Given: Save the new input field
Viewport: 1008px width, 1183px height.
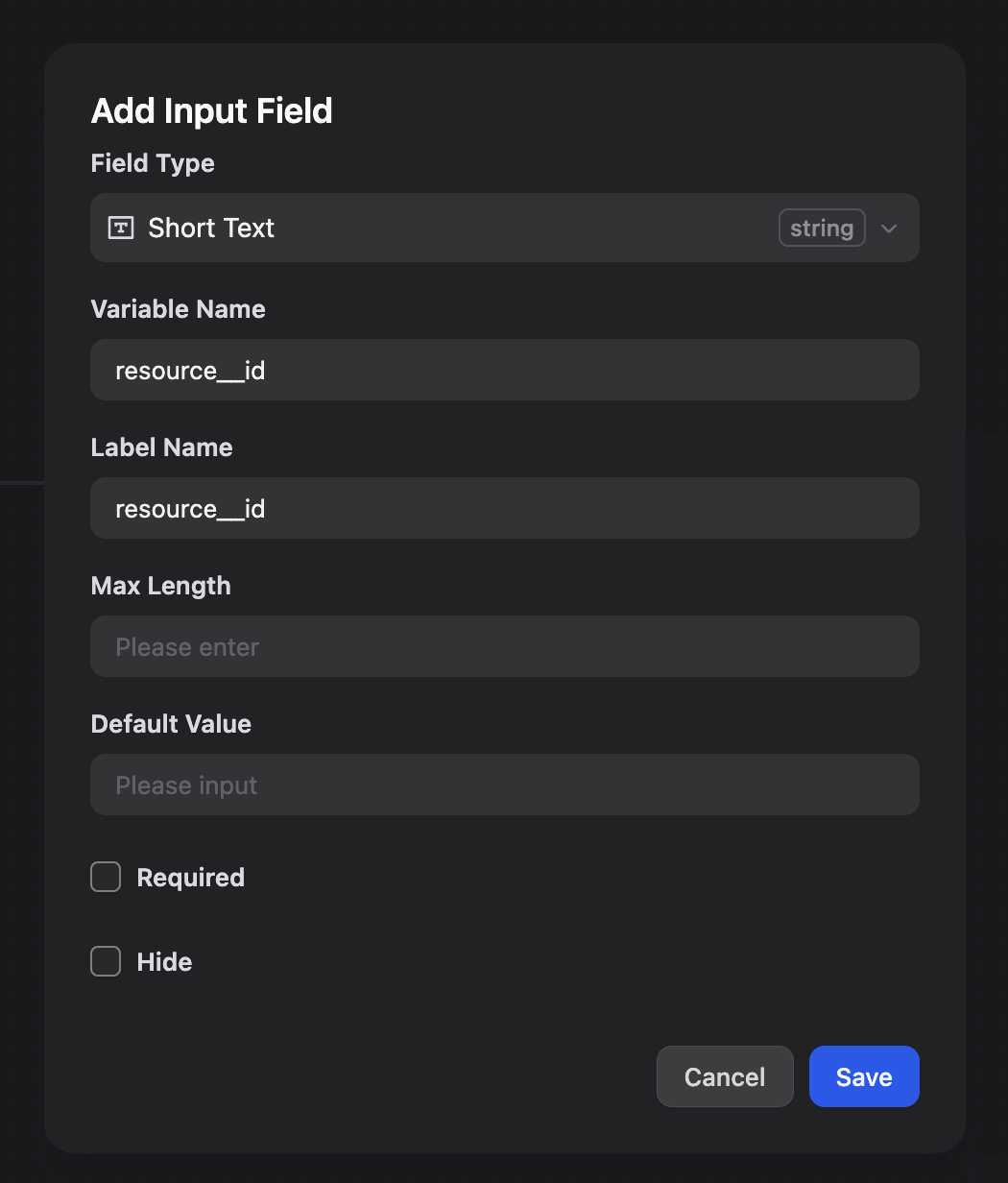Looking at the screenshot, I should tap(863, 1076).
